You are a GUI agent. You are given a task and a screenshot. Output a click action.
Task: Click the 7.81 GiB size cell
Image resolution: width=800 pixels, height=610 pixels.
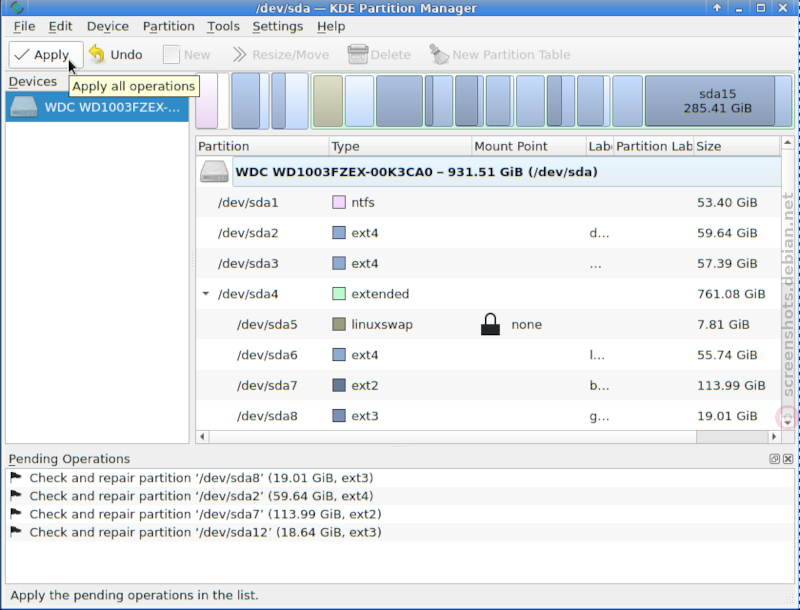[x=723, y=325]
